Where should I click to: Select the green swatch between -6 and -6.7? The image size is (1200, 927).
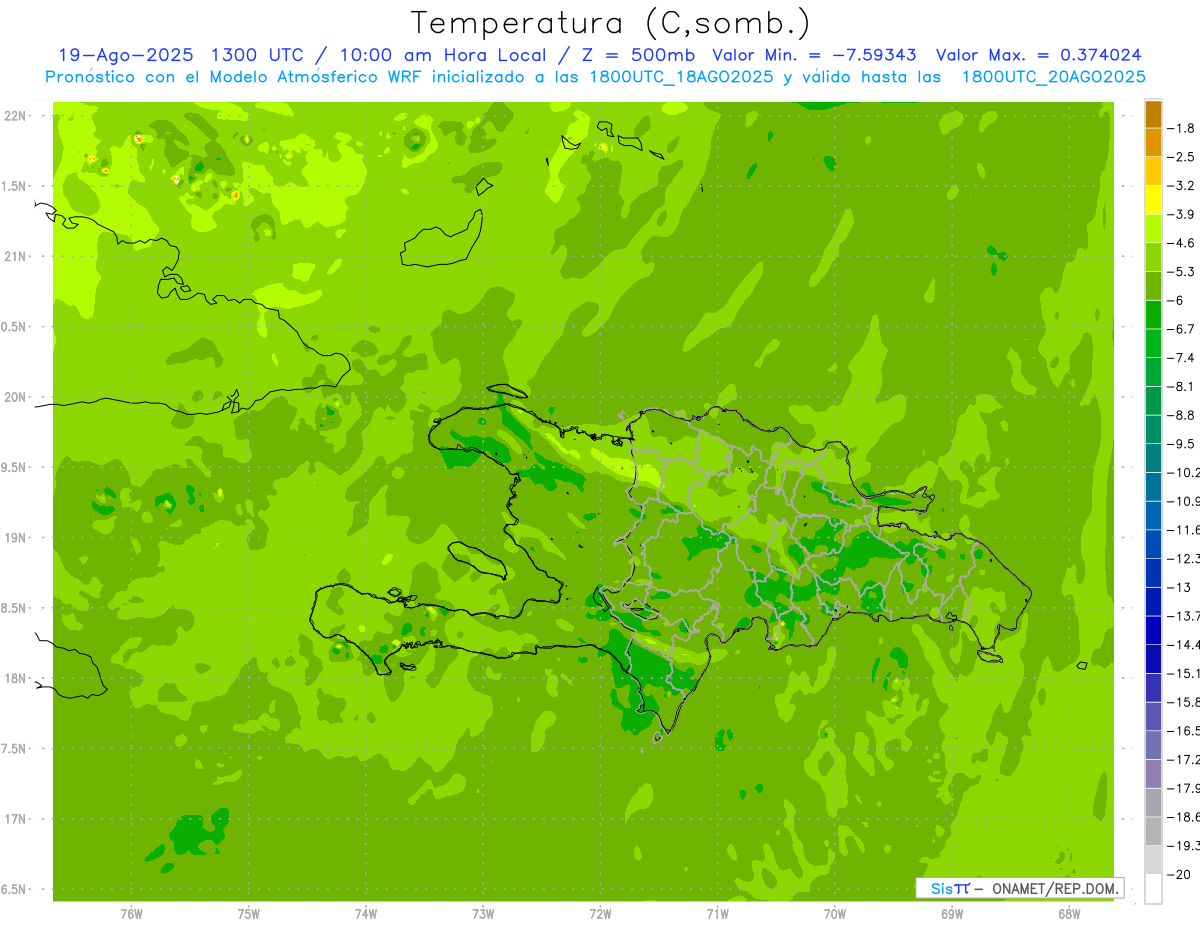1153,315
